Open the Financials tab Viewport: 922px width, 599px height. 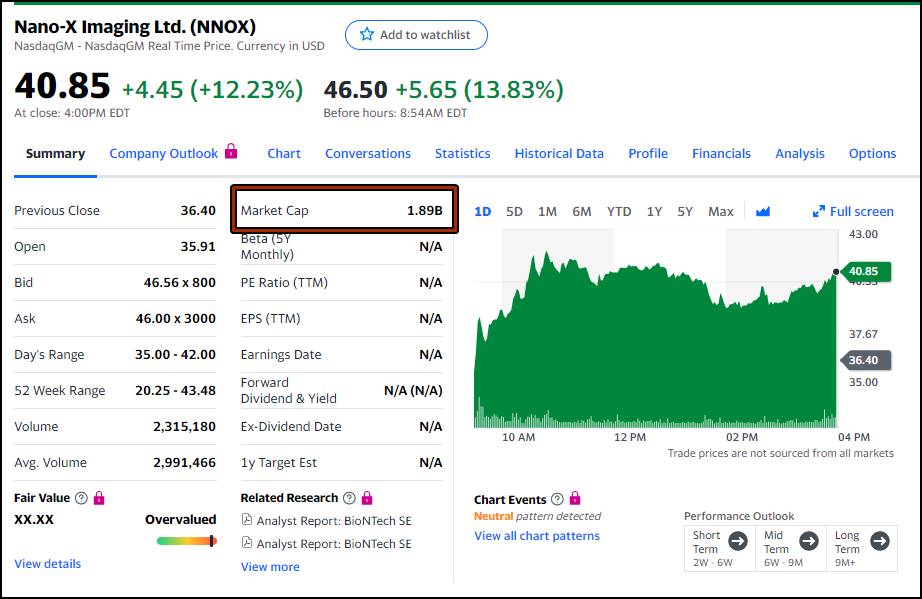point(721,153)
